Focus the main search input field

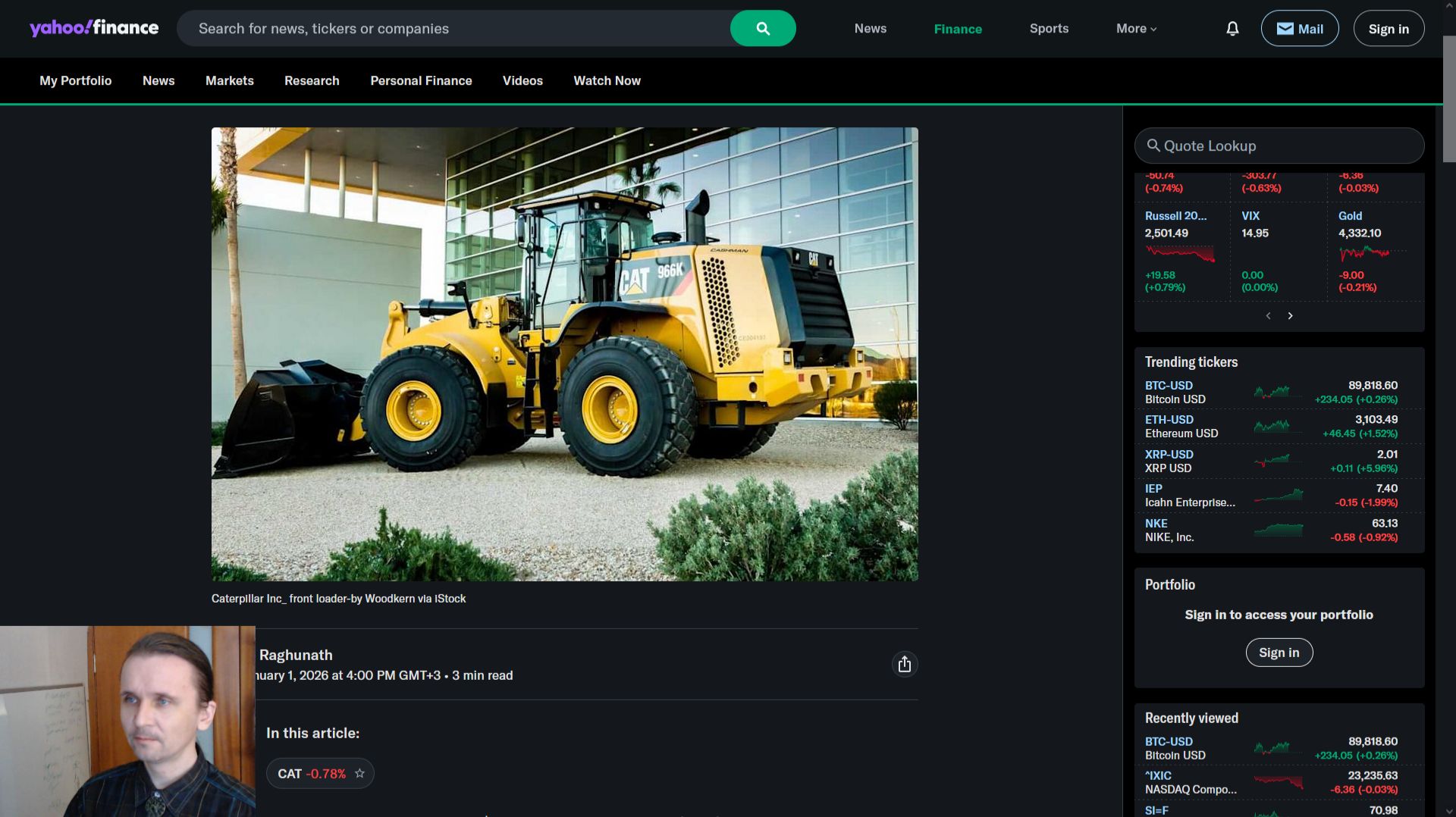point(455,29)
